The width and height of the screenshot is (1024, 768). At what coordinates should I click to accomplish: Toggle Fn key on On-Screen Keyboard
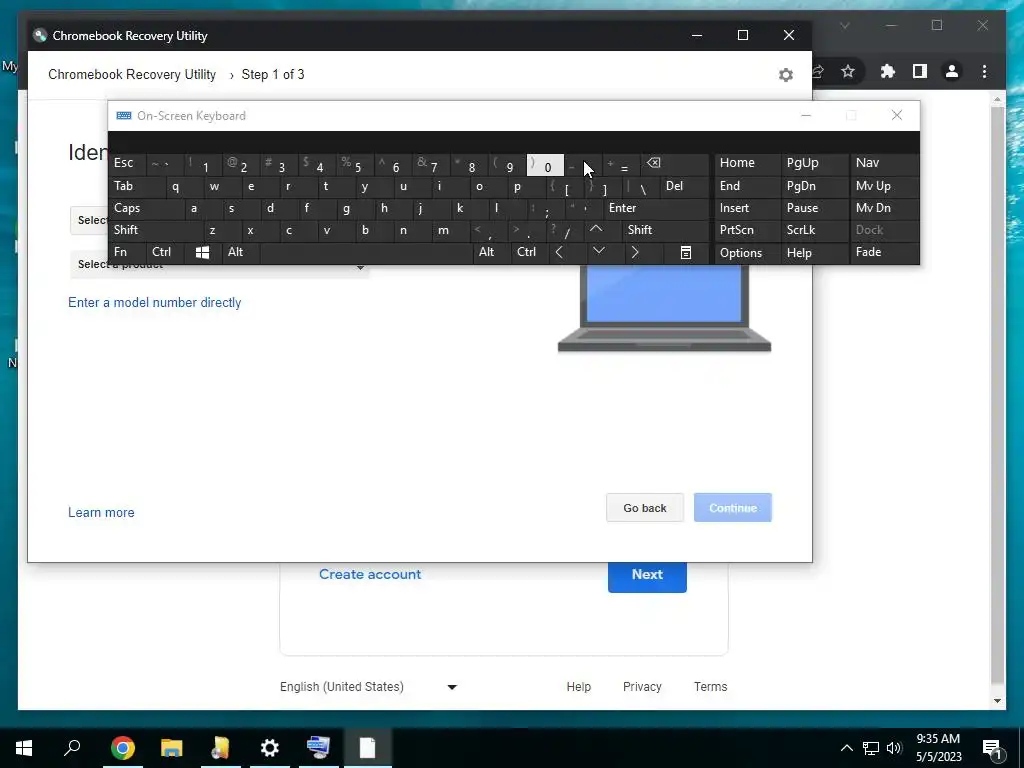[x=127, y=253]
